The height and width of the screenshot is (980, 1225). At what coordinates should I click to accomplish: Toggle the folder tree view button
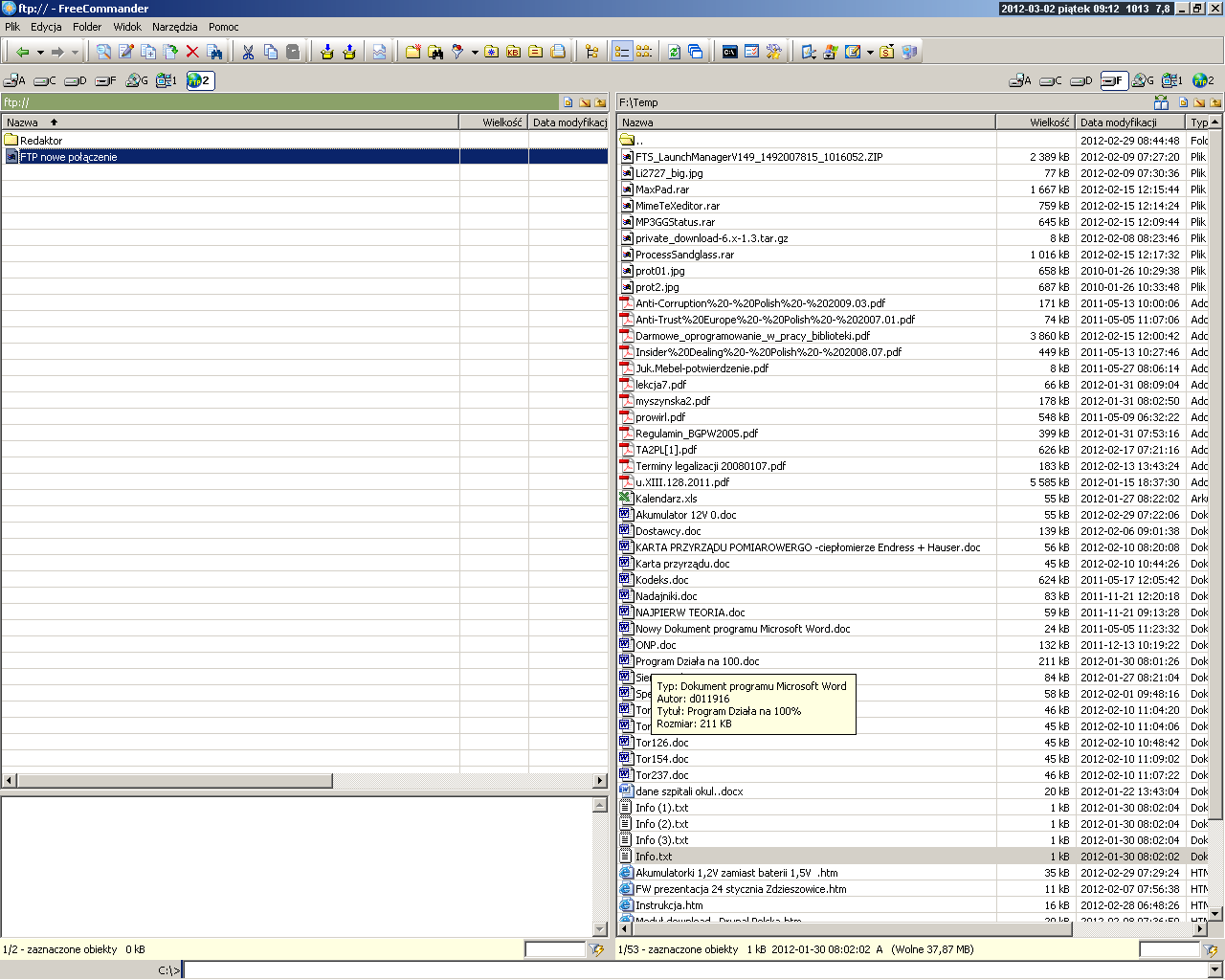(591, 52)
